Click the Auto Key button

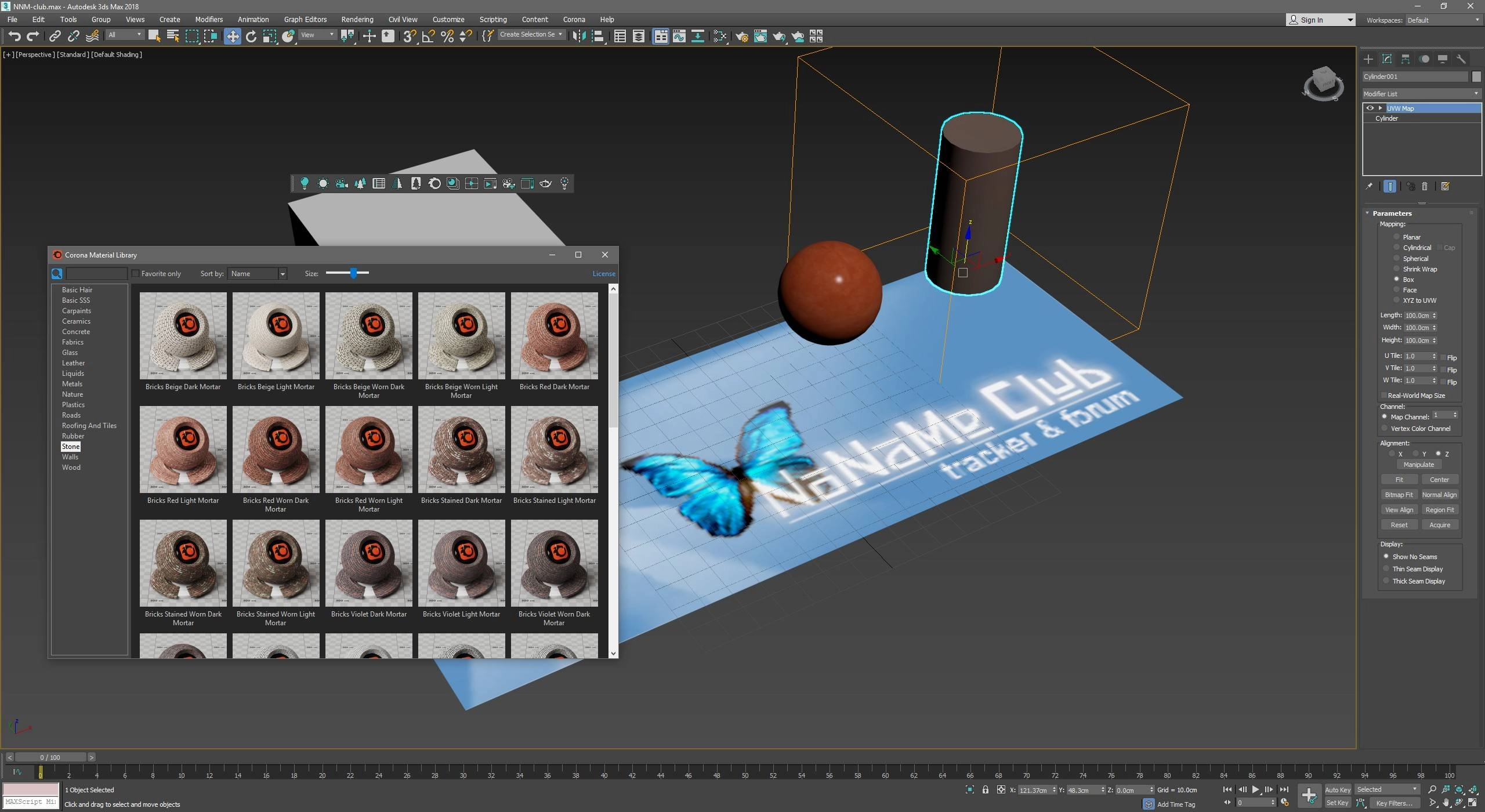pos(1337,790)
